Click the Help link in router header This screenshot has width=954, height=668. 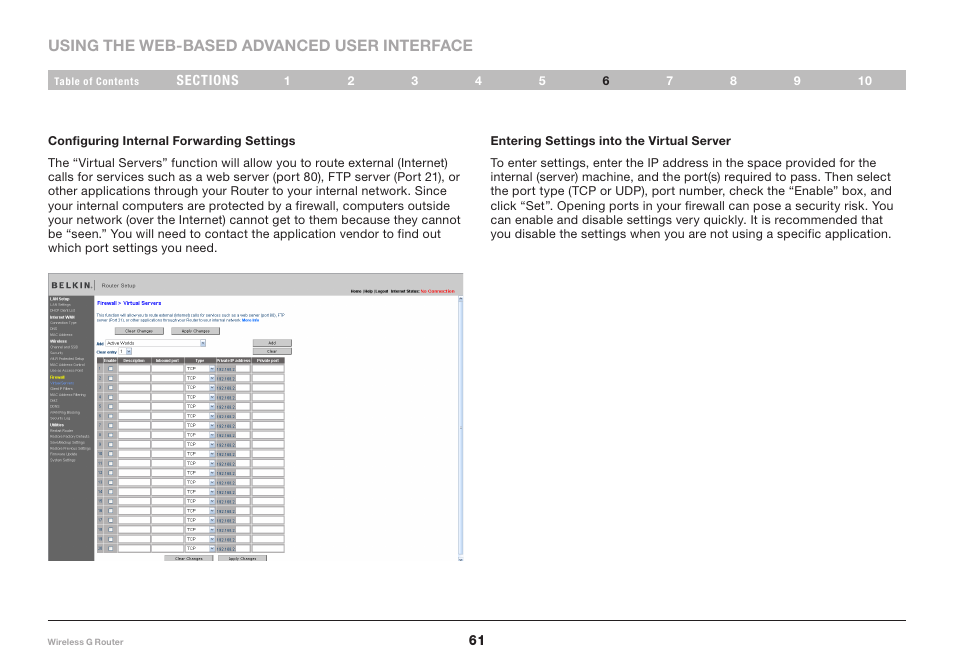pyautogui.click(x=368, y=291)
